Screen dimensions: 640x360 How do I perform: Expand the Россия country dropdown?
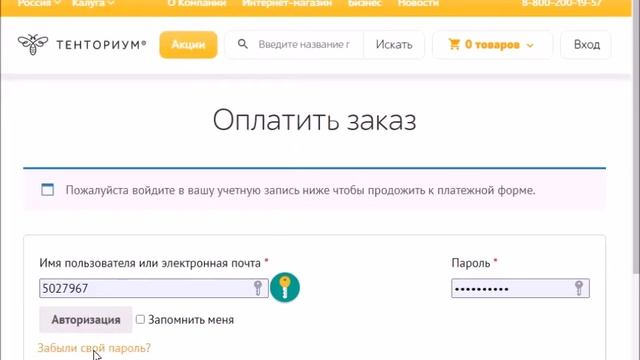(39, 3)
